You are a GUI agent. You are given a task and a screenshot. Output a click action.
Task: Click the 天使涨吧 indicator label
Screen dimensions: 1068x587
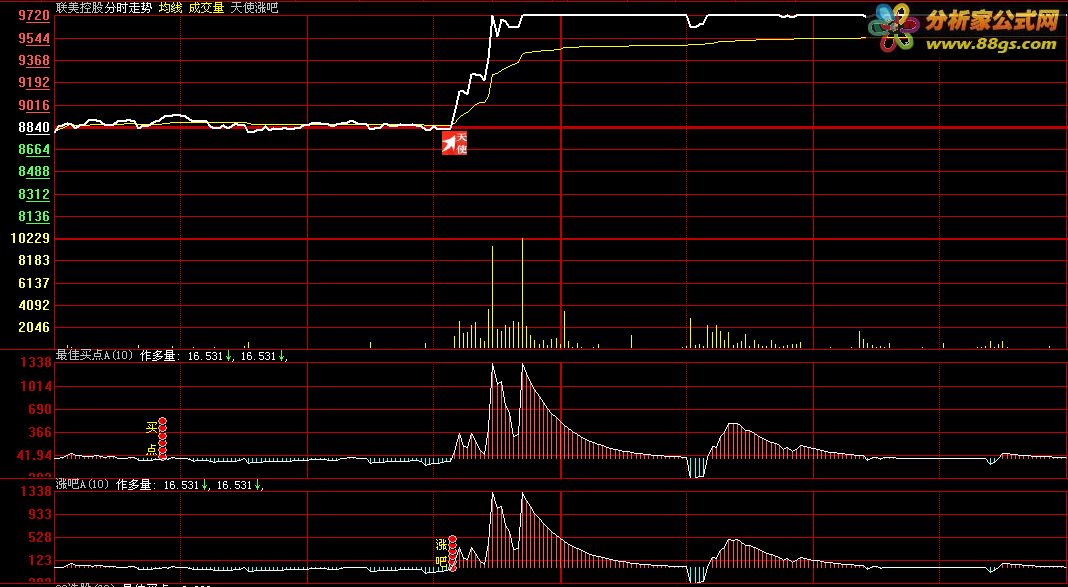[x=255, y=8]
